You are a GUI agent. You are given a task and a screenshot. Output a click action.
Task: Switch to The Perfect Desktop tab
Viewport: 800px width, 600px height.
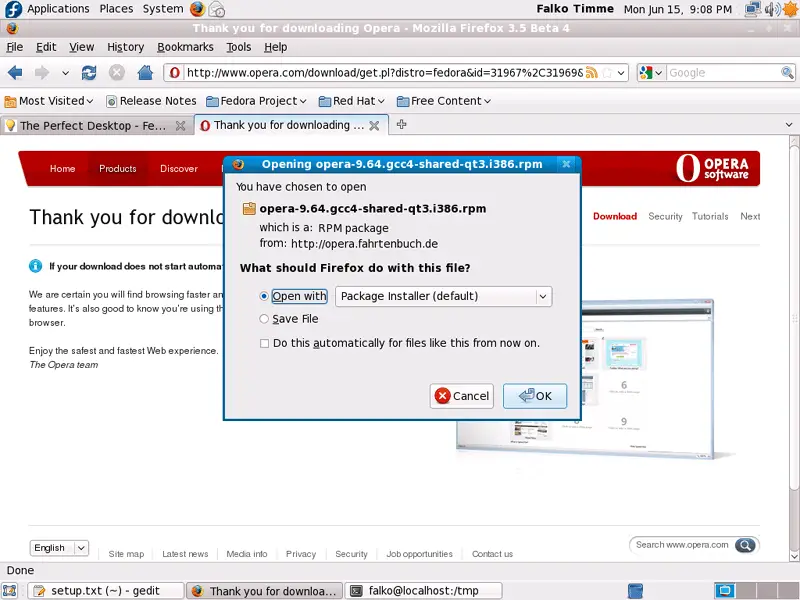point(95,126)
